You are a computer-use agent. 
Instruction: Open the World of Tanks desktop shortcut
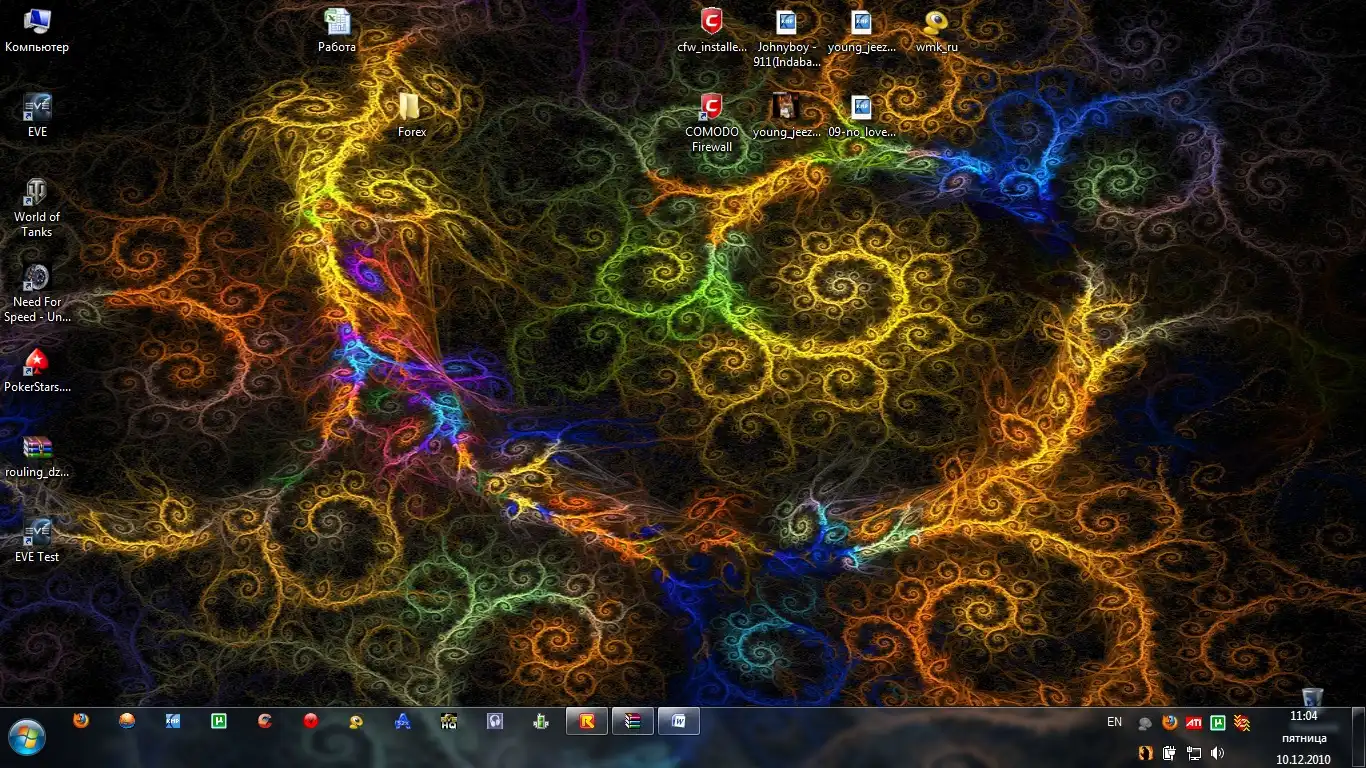coord(37,194)
